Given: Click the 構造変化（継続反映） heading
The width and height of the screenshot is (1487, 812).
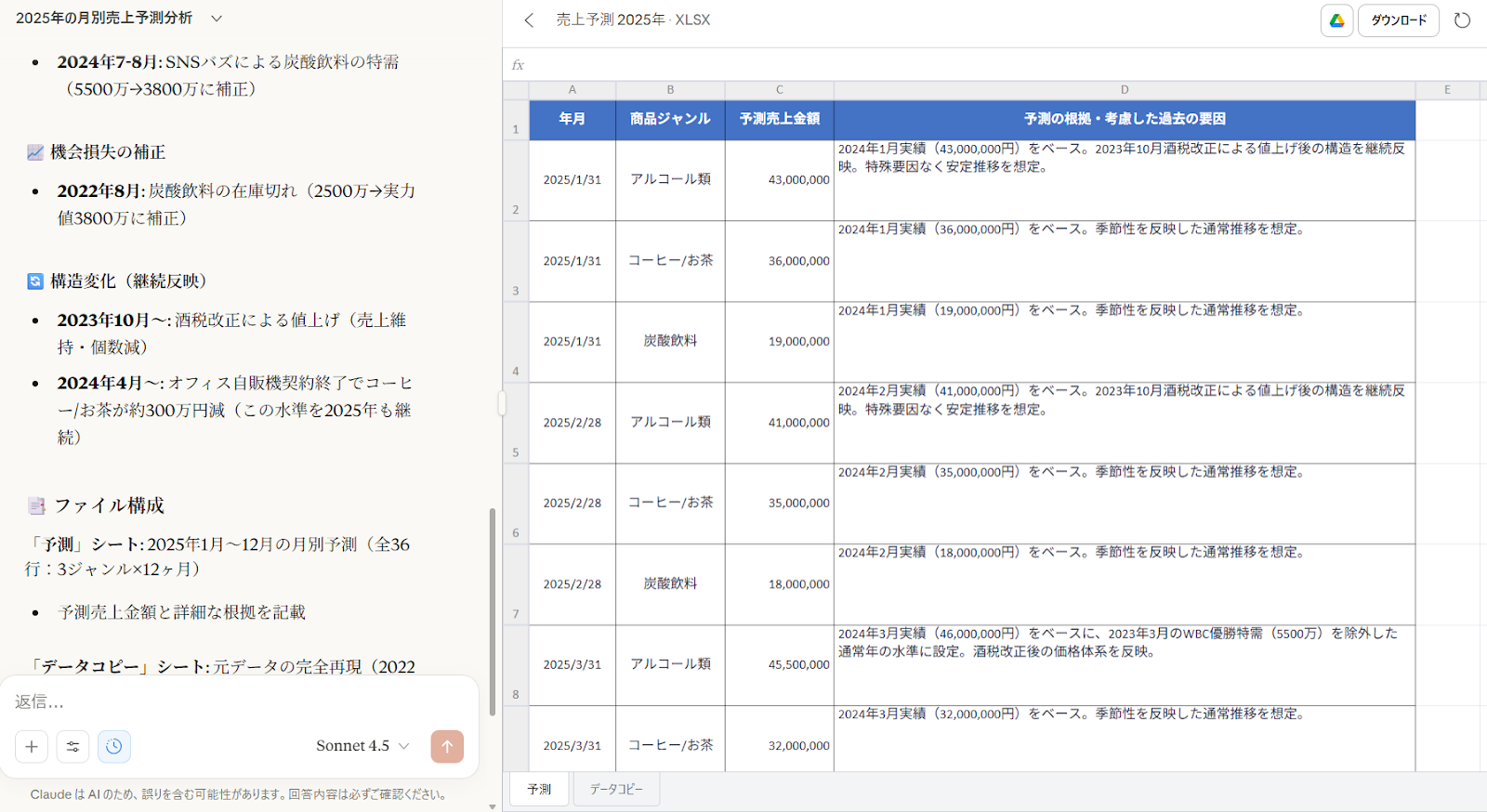Looking at the screenshot, I should pos(129,282).
